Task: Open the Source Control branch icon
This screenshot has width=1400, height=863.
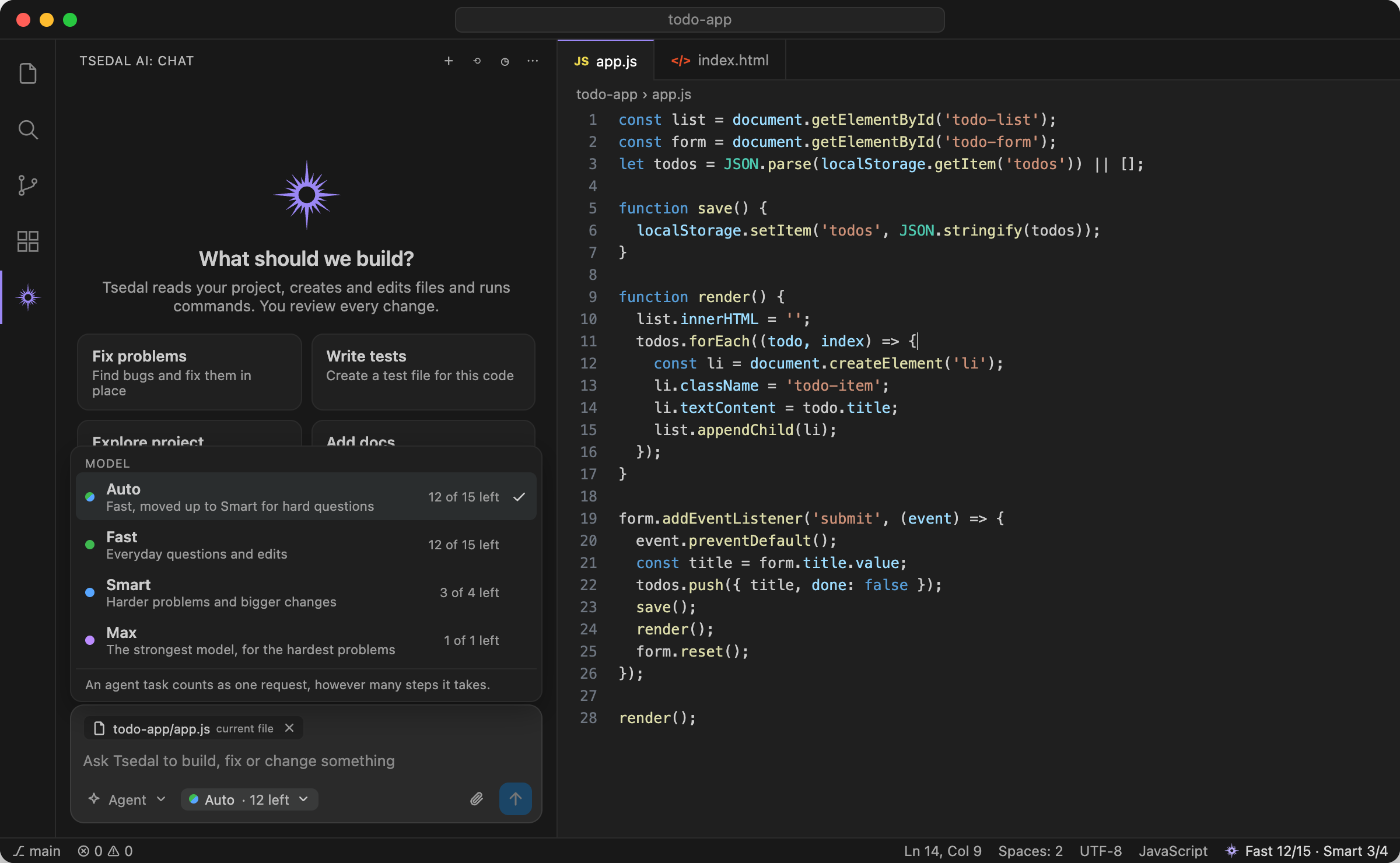Action: tap(27, 185)
